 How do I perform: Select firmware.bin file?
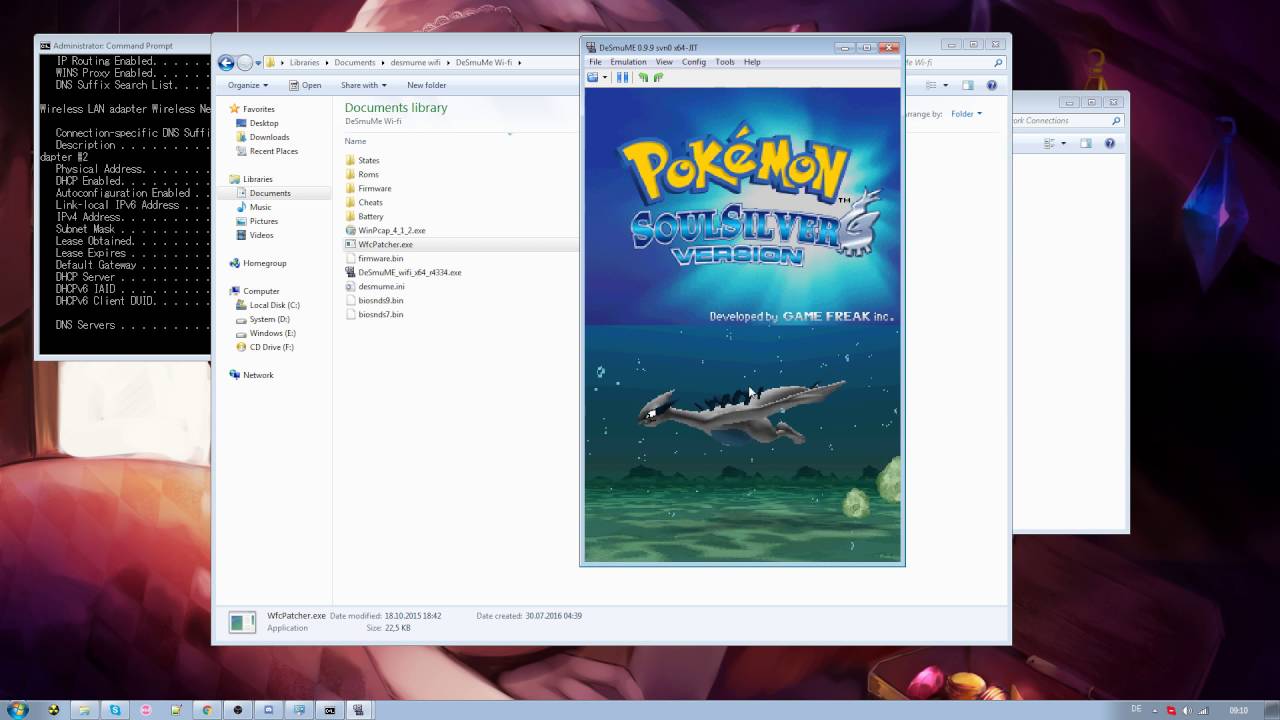click(380, 258)
